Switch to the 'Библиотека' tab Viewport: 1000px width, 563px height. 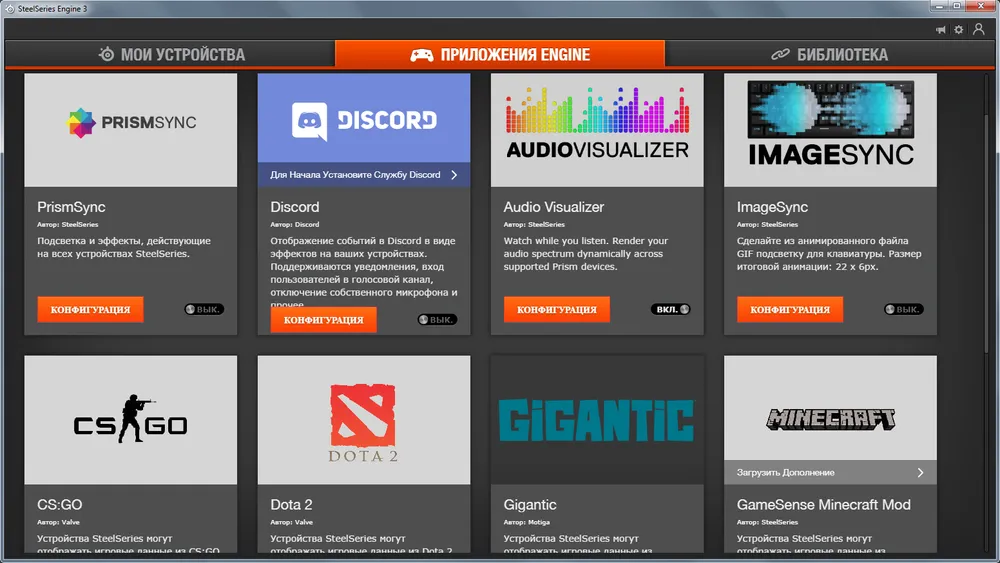coord(829,55)
